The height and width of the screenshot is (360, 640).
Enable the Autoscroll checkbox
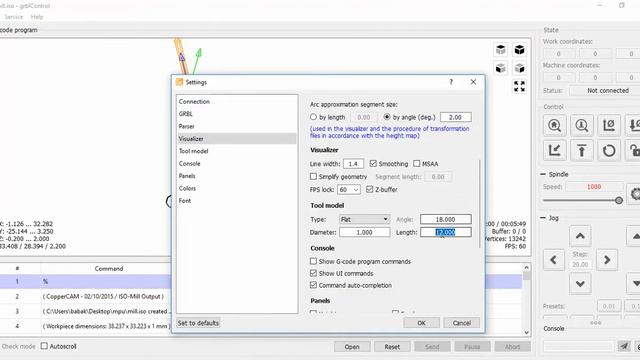(44, 346)
